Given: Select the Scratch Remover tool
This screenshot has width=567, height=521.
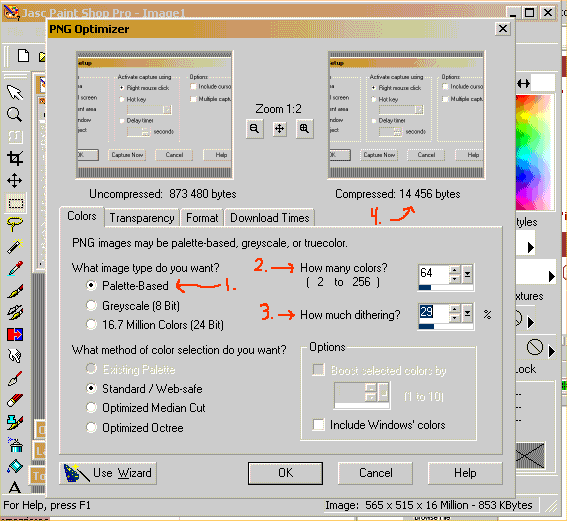Looking at the screenshot, I should click(15, 378).
